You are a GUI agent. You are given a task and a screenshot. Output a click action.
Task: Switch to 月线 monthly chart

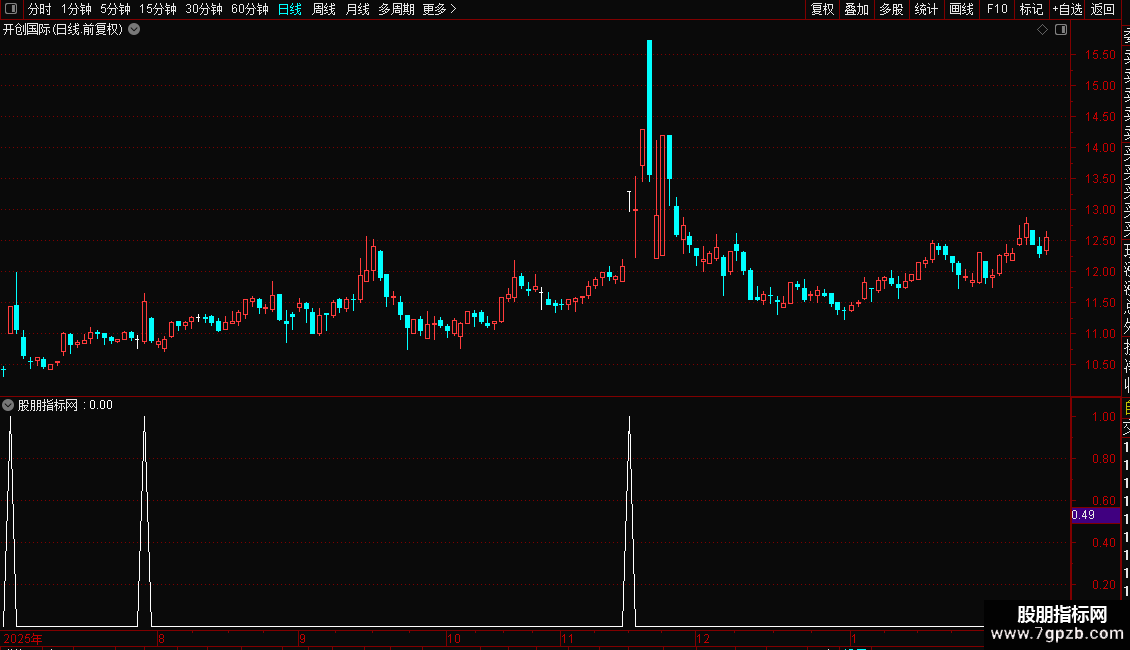coord(357,9)
